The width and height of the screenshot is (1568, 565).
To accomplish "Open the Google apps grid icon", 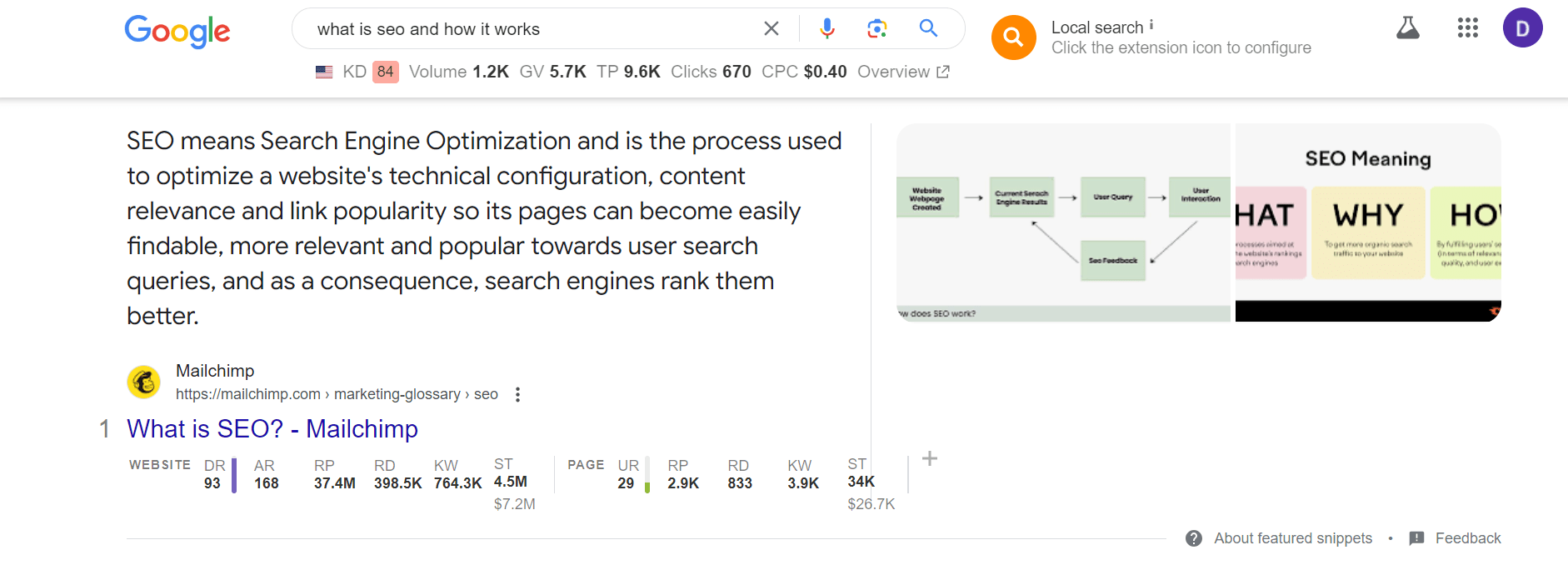I will (1468, 28).
